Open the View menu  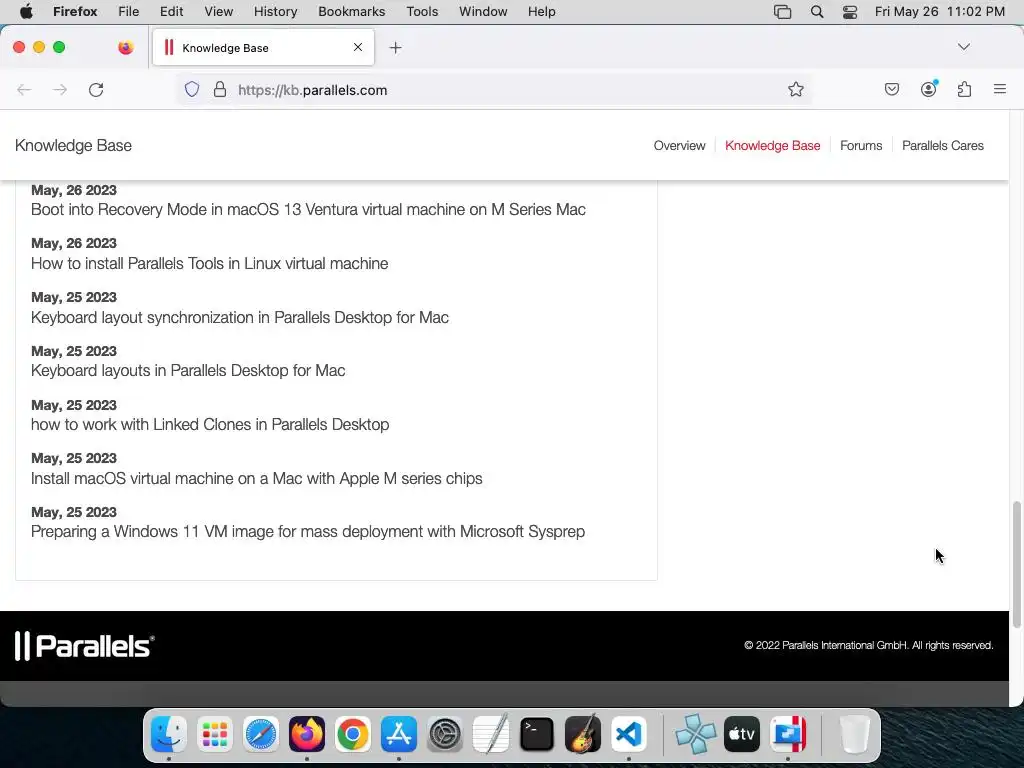tap(219, 12)
